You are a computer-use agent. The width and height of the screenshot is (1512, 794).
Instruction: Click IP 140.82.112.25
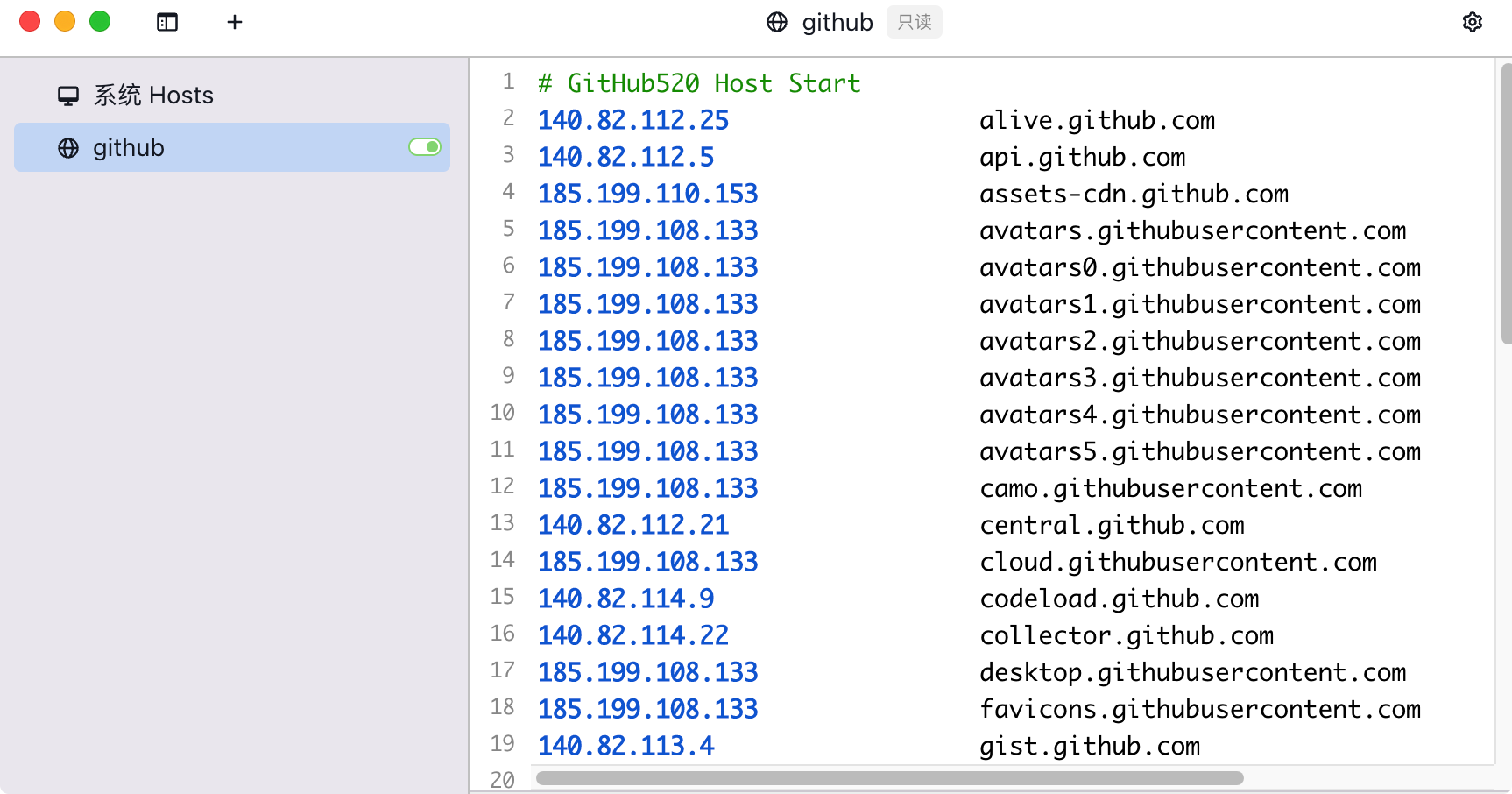(633, 120)
